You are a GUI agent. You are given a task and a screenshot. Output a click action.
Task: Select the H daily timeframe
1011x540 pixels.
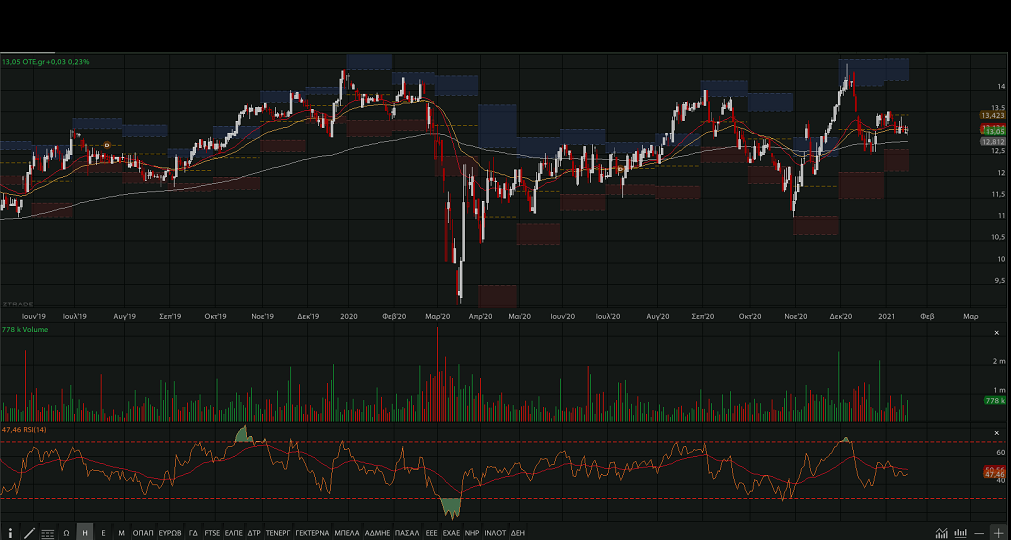[84, 533]
